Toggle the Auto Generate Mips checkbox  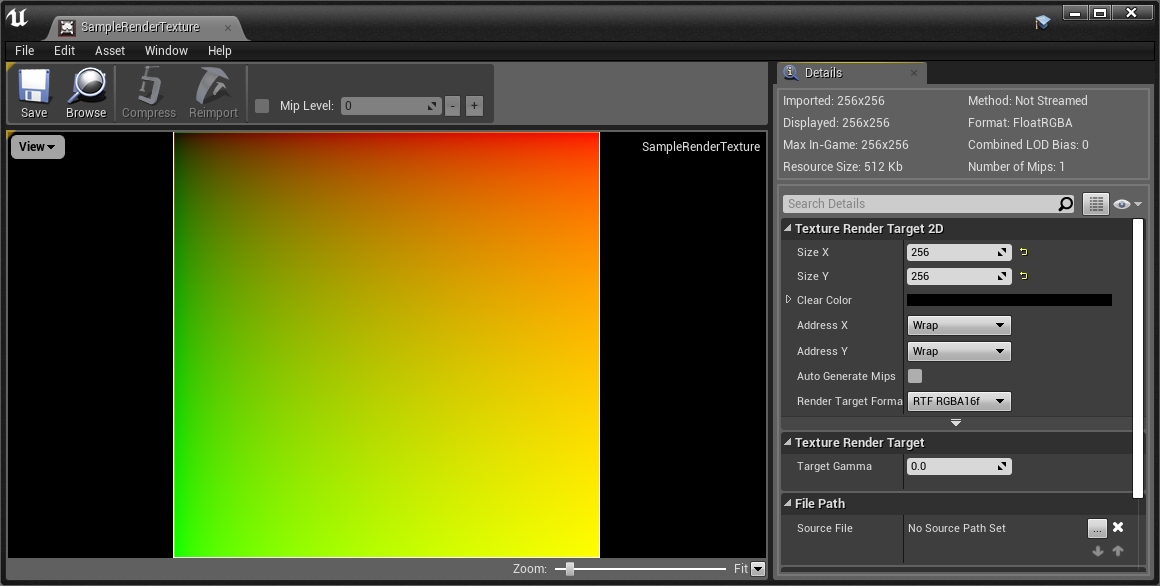pos(915,376)
